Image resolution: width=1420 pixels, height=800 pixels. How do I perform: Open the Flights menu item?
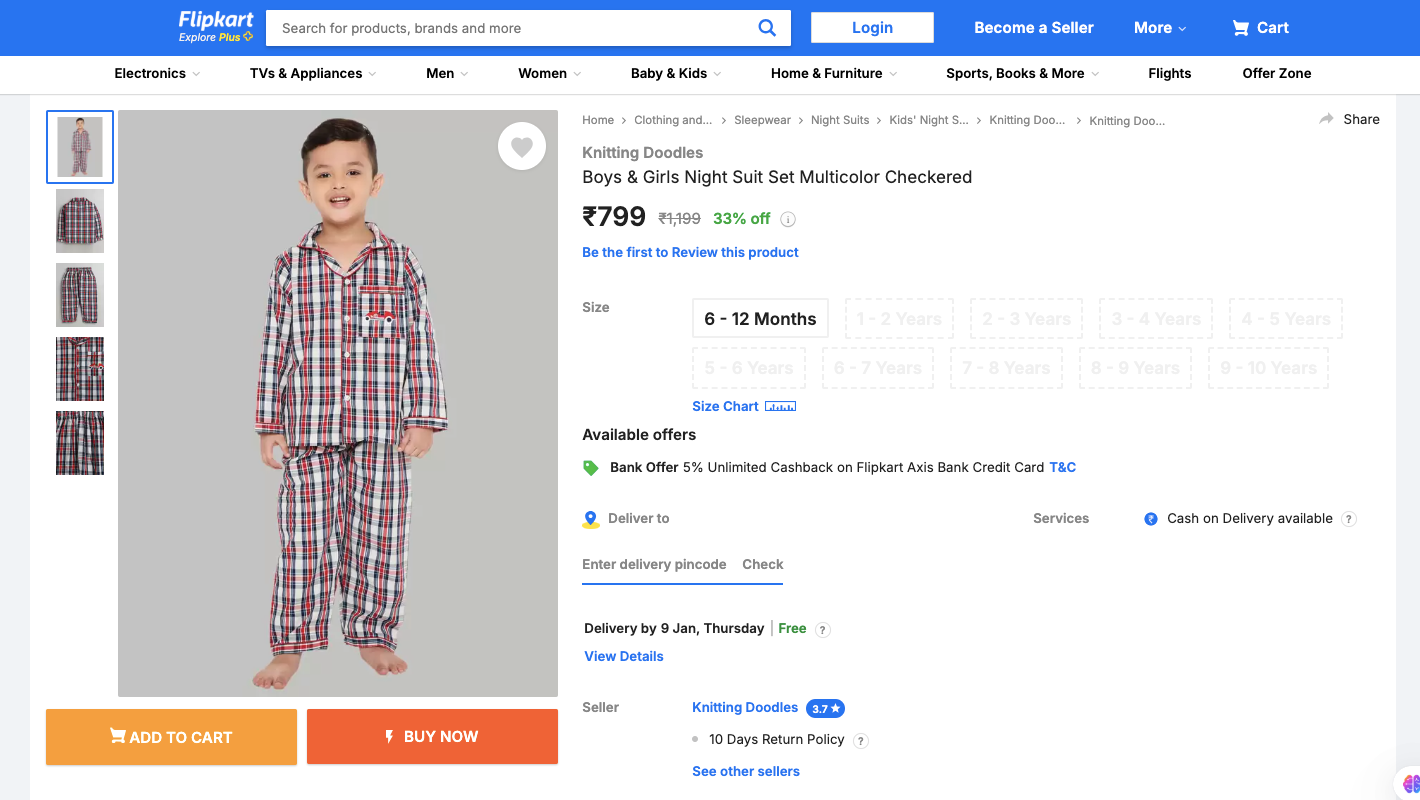pyautogui.click(x=1169, y=73)
